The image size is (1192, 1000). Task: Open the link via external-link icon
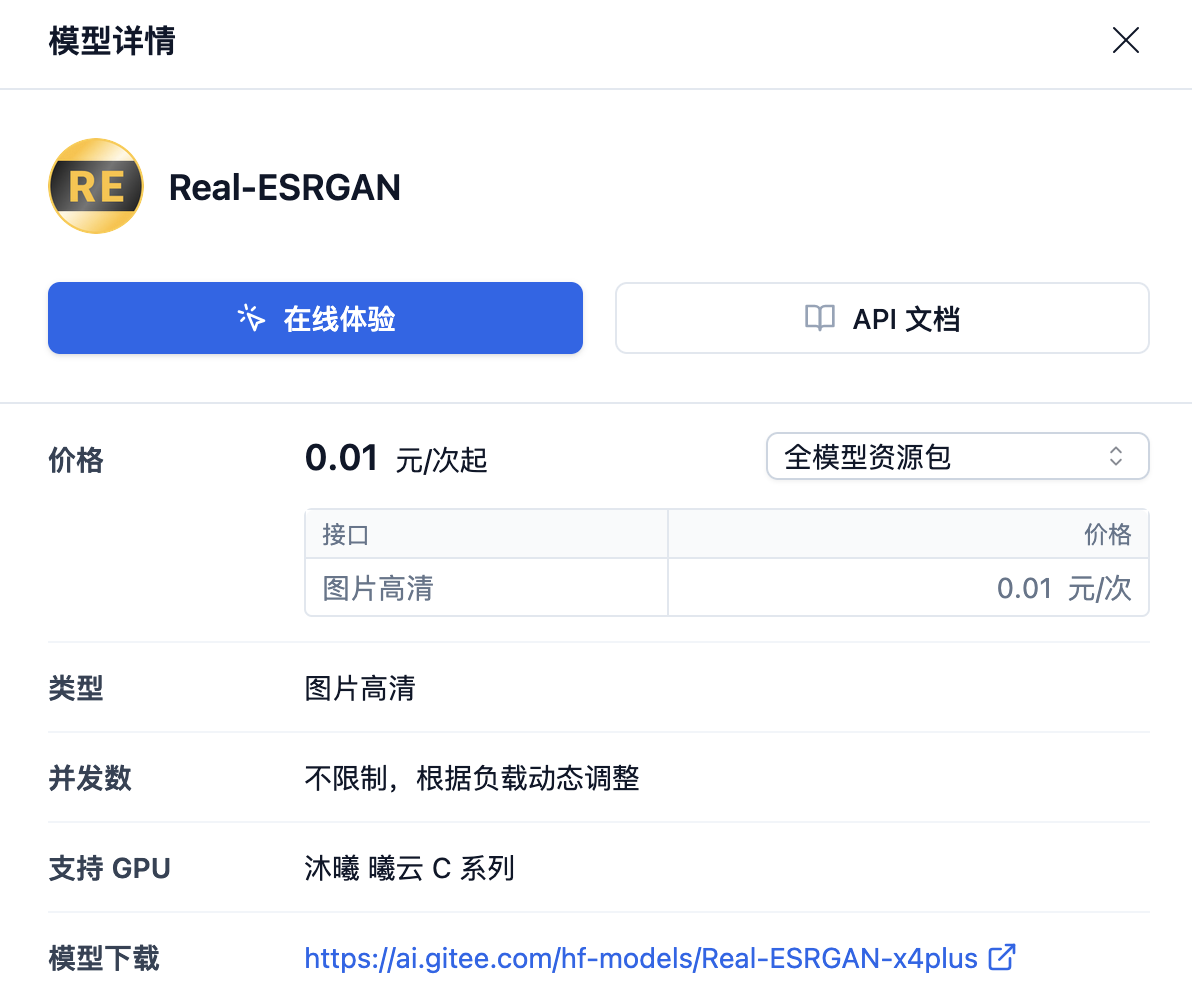[1000, 957]
